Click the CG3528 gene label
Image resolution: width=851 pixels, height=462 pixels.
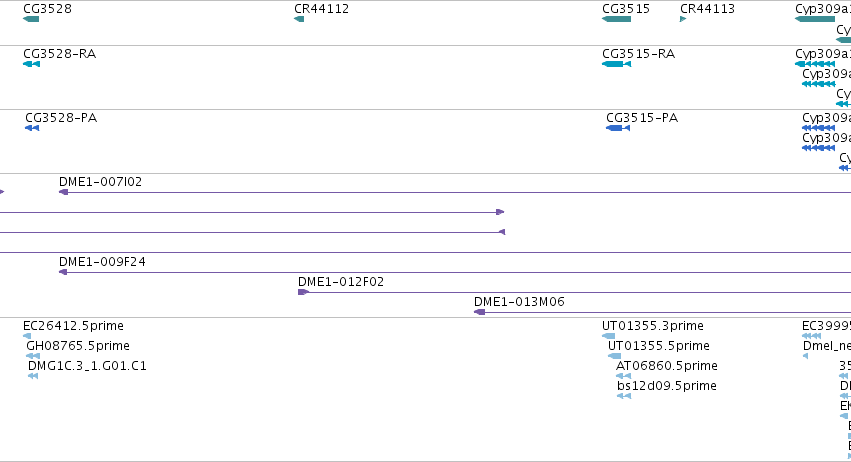click(x=47, y=9)
